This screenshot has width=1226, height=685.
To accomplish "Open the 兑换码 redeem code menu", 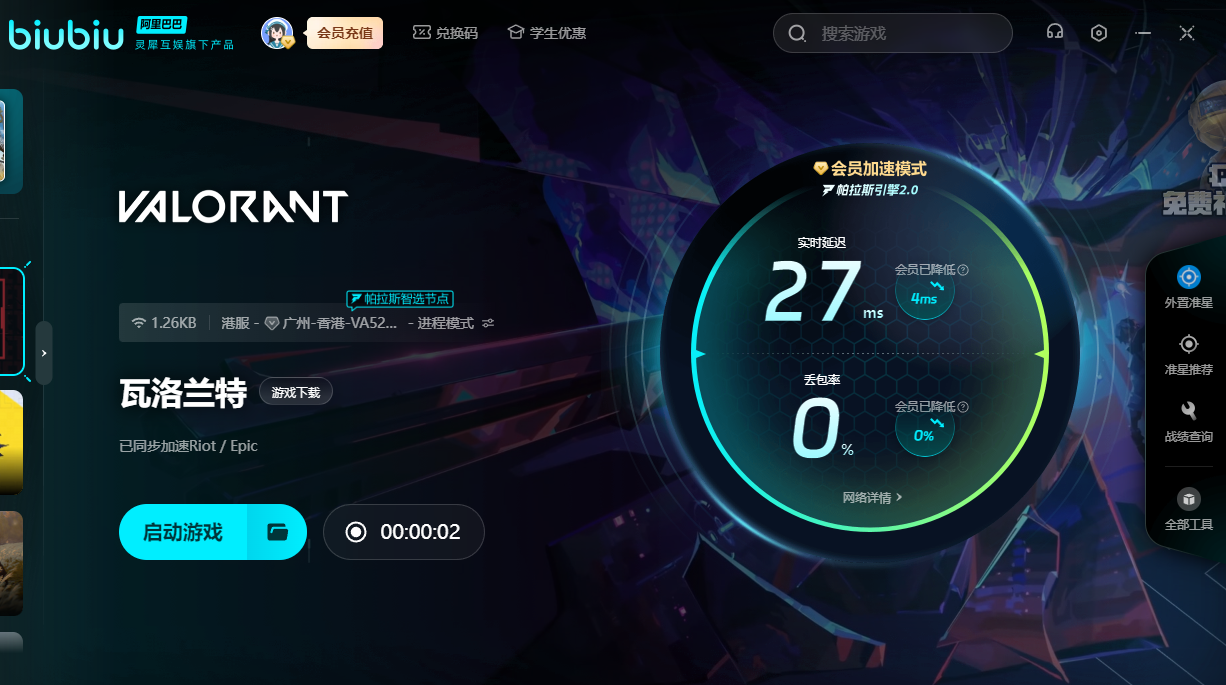I will click(x=445, y=33).
